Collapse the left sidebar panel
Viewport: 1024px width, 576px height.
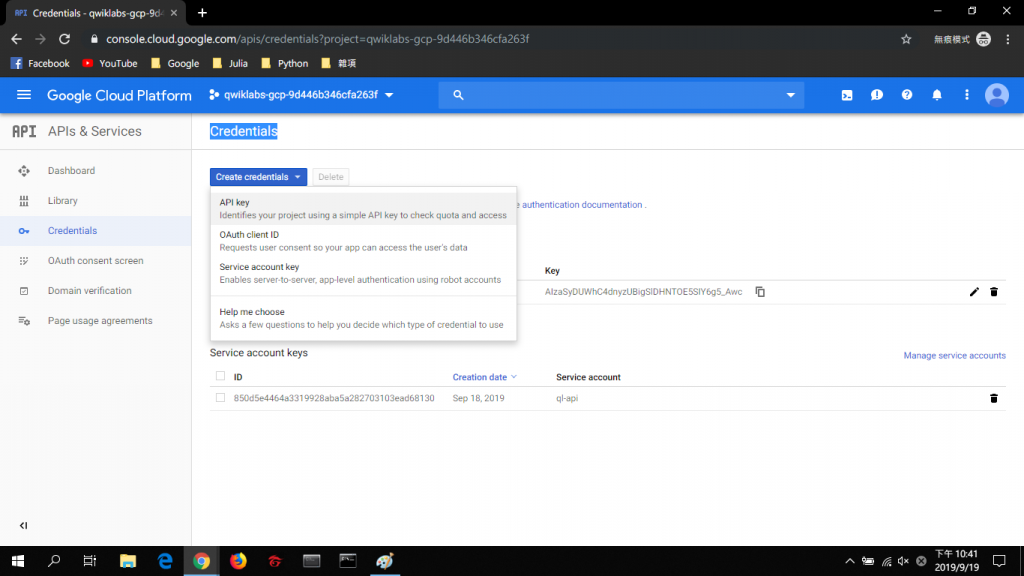(x=24, y=526)
